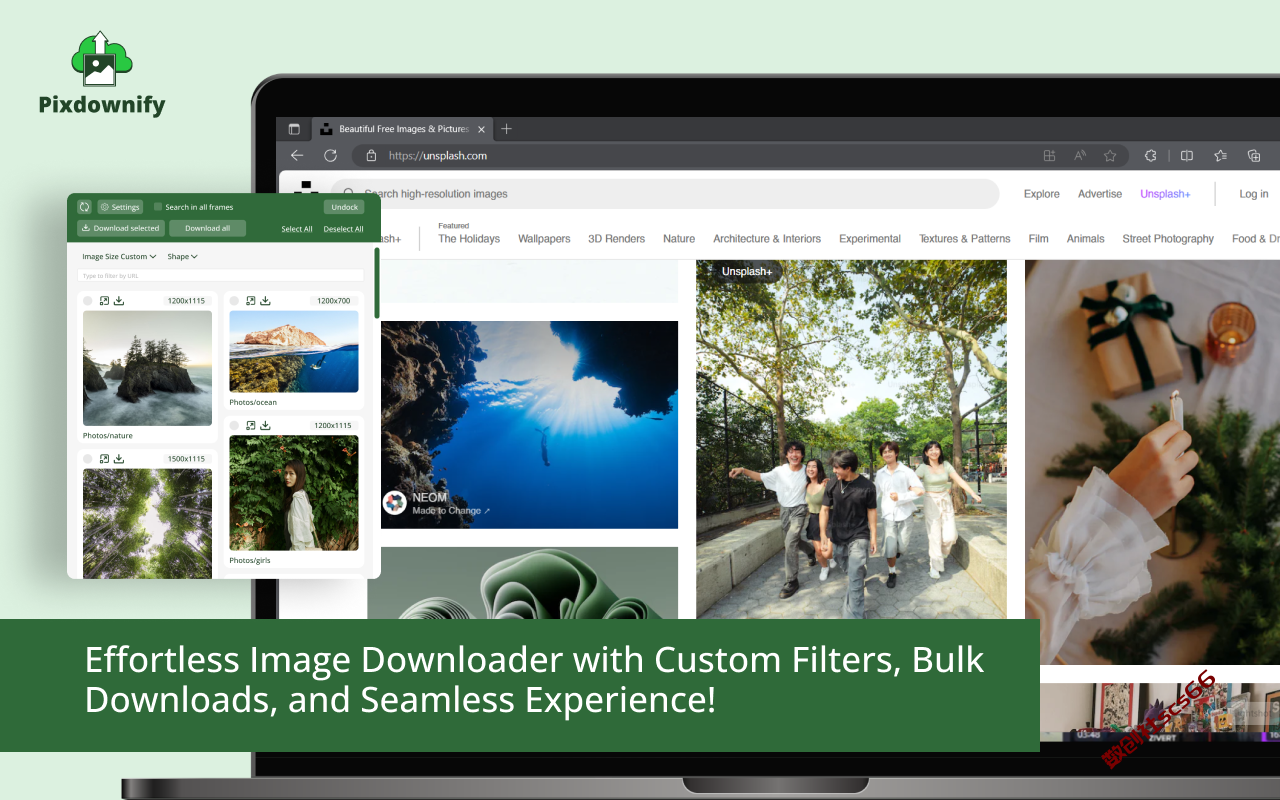
Task: Open the tab actions menu icon
Action: click(x=294, y=129)
